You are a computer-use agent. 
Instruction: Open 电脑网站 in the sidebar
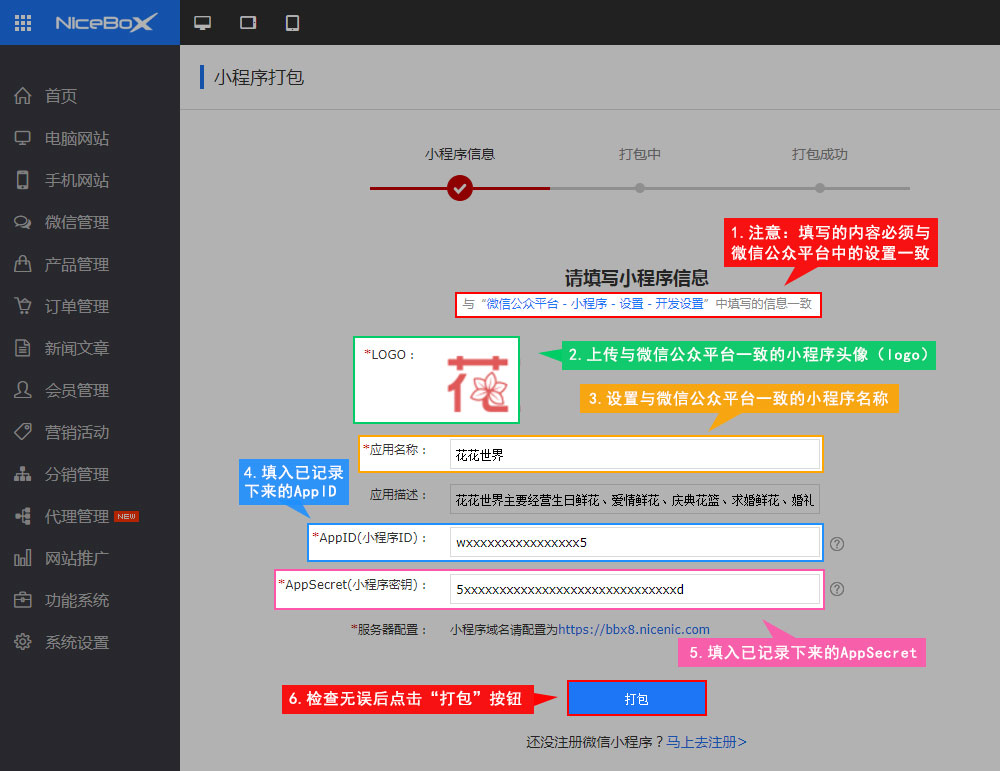click(x=76, y=138)
